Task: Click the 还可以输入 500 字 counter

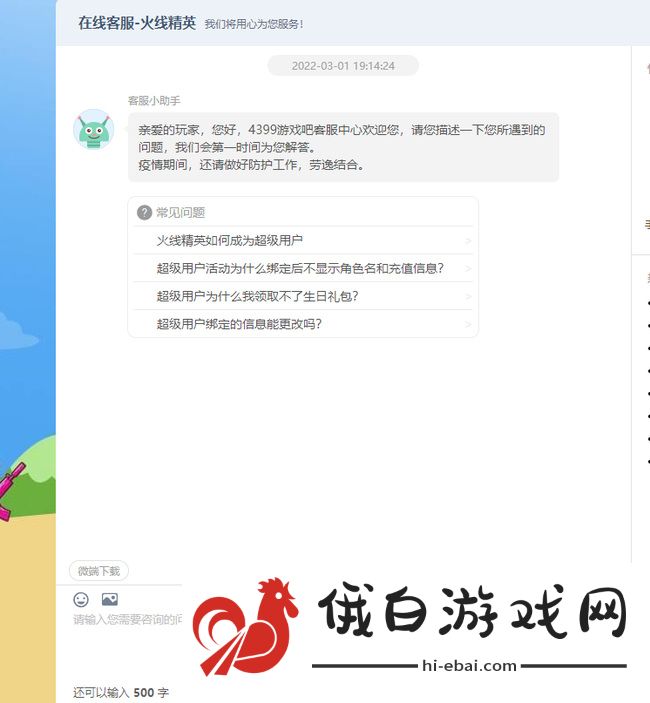Action: coord(121,692)
